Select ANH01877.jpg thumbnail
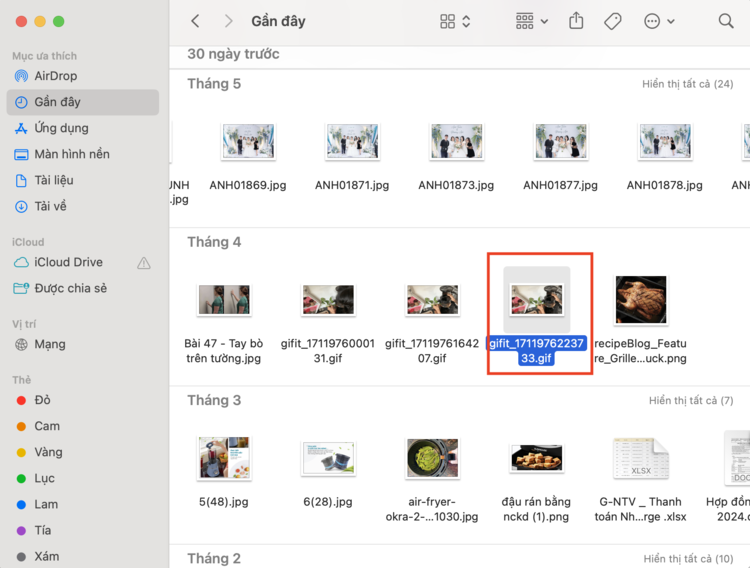This screenshot has height=568, width=750. 561,141
